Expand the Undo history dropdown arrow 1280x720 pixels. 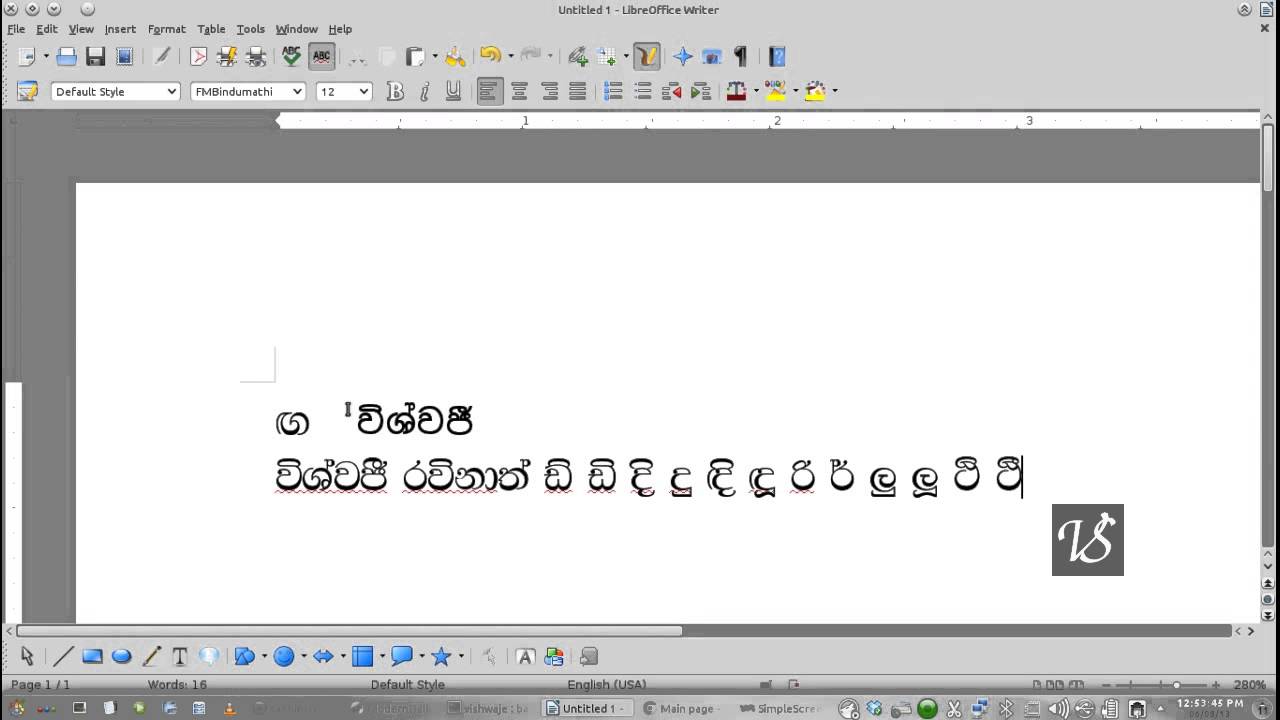[510, 57]
